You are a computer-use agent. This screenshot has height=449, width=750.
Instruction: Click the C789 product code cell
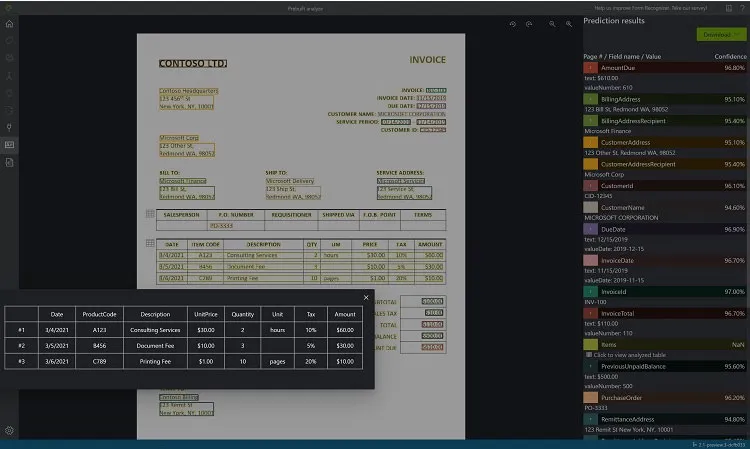[x=99, y=361]
